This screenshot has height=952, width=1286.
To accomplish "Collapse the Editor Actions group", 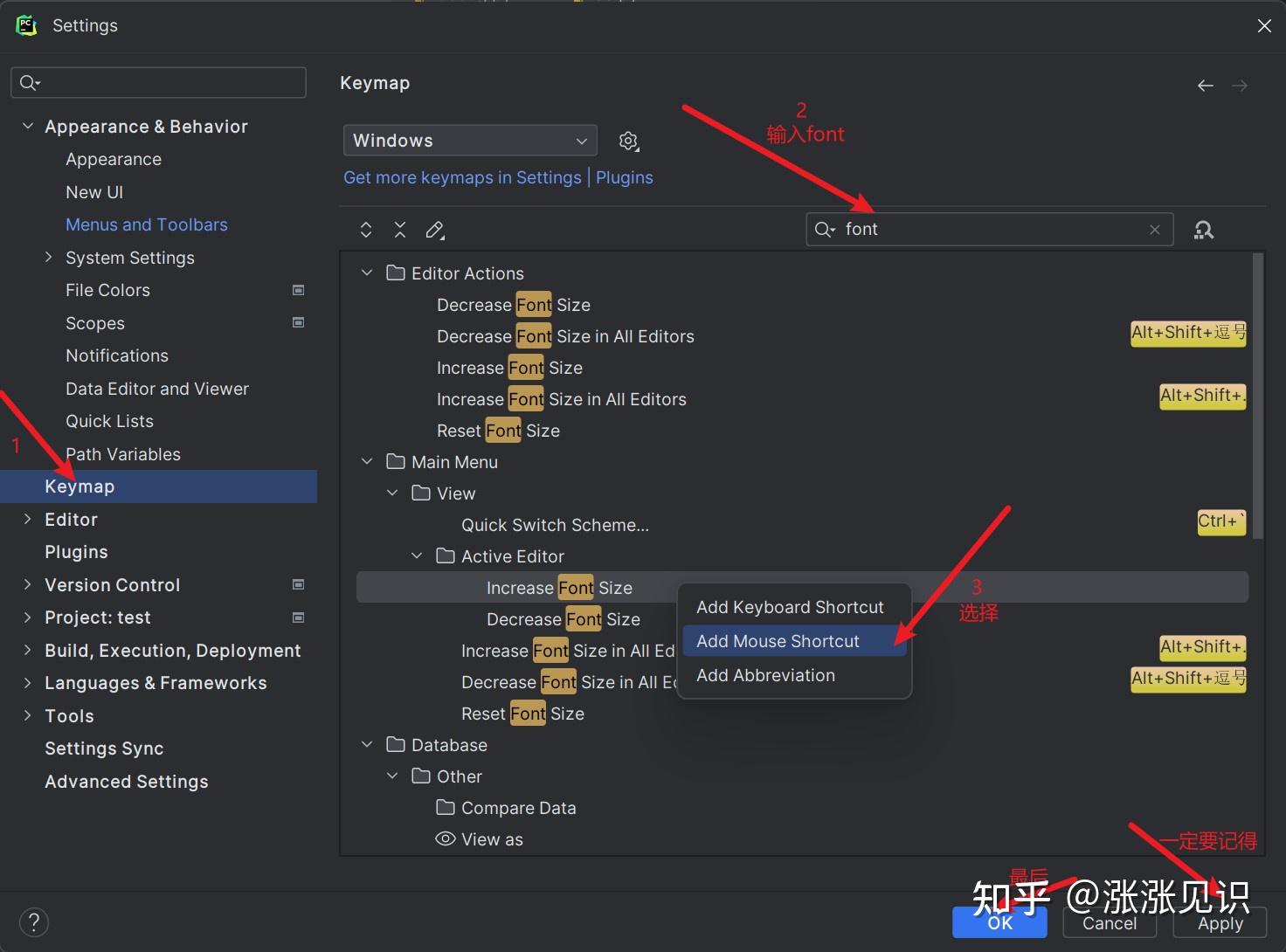I will (x=367, y=273).
